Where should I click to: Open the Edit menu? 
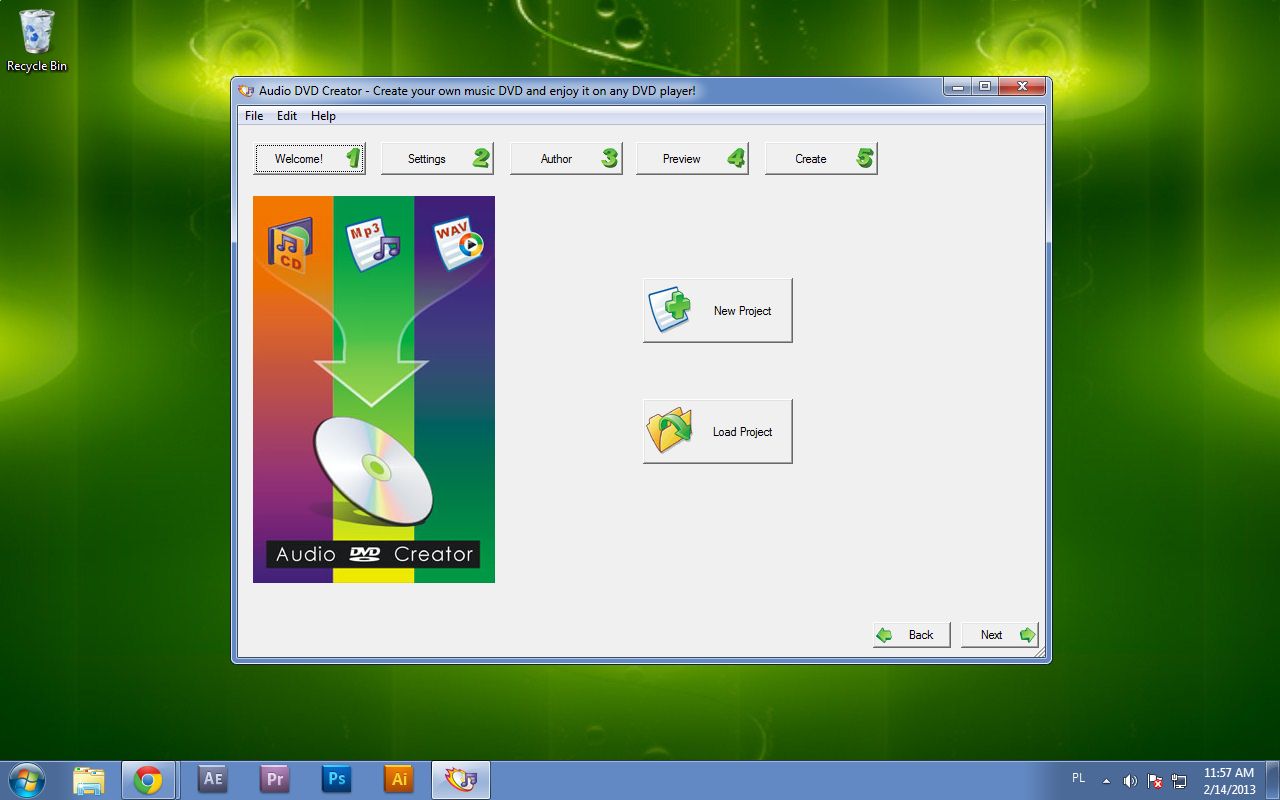pos(287,116)
